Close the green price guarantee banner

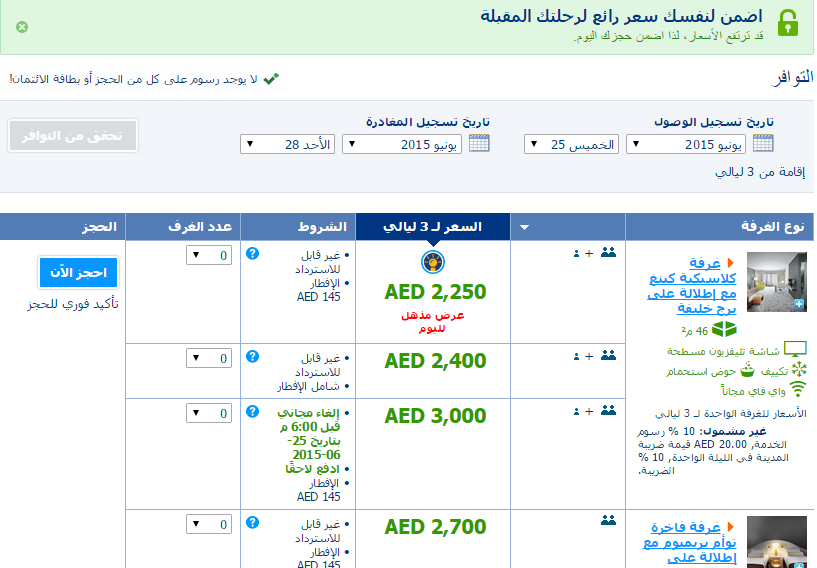[x=22, y=27]
